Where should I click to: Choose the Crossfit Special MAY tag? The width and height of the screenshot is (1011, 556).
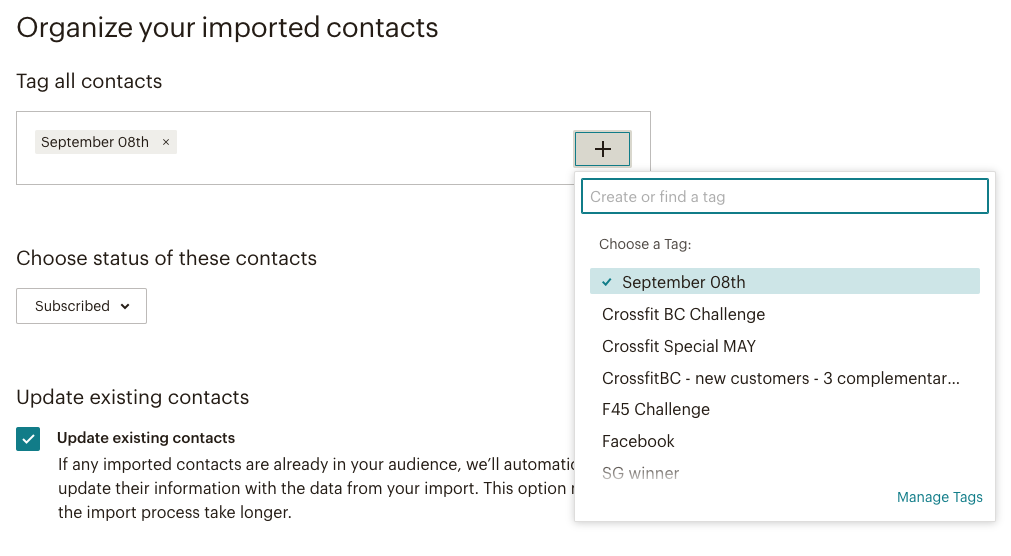(678, 346)
